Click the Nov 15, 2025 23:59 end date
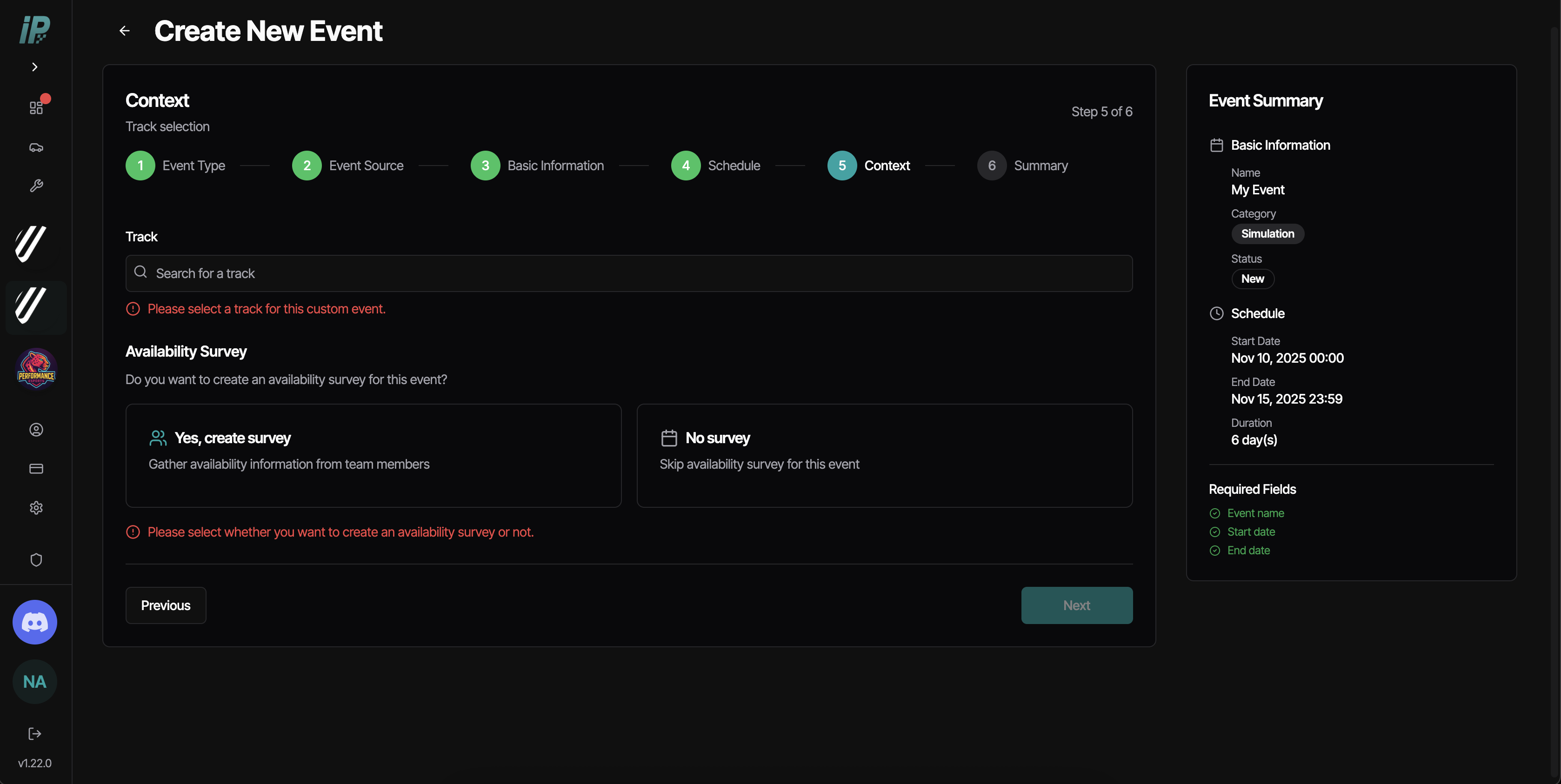 [1287, 399]
